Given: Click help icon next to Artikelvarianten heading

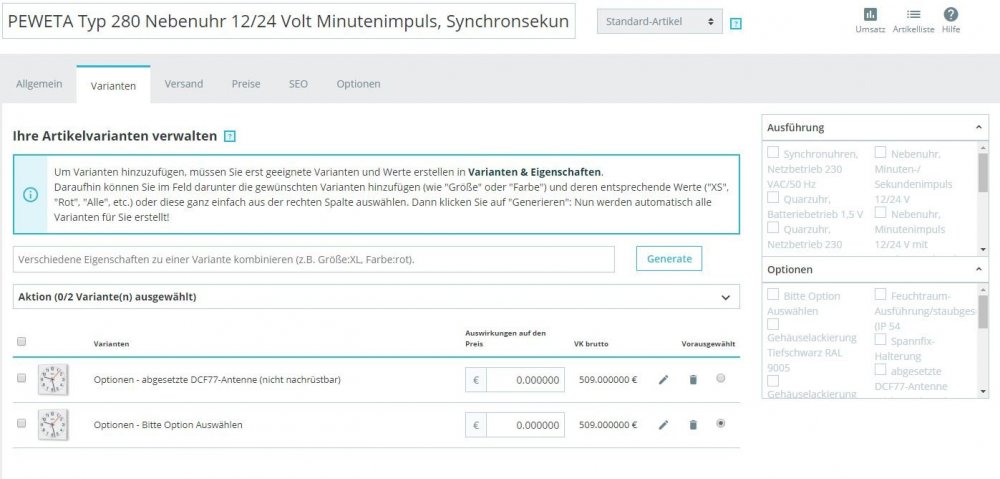Looking at the screenshot, I should [230, 136].
